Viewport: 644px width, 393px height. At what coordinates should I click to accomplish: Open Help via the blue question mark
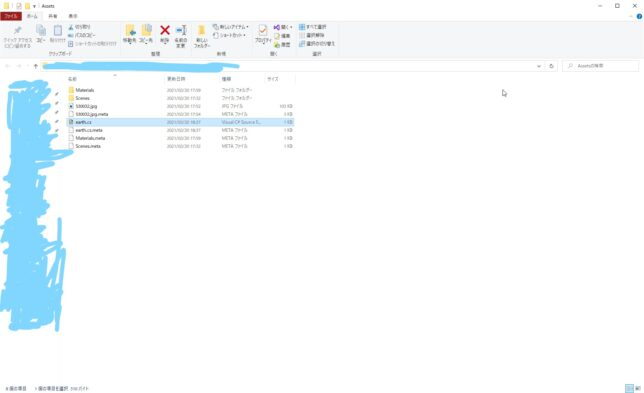point(639,16)
